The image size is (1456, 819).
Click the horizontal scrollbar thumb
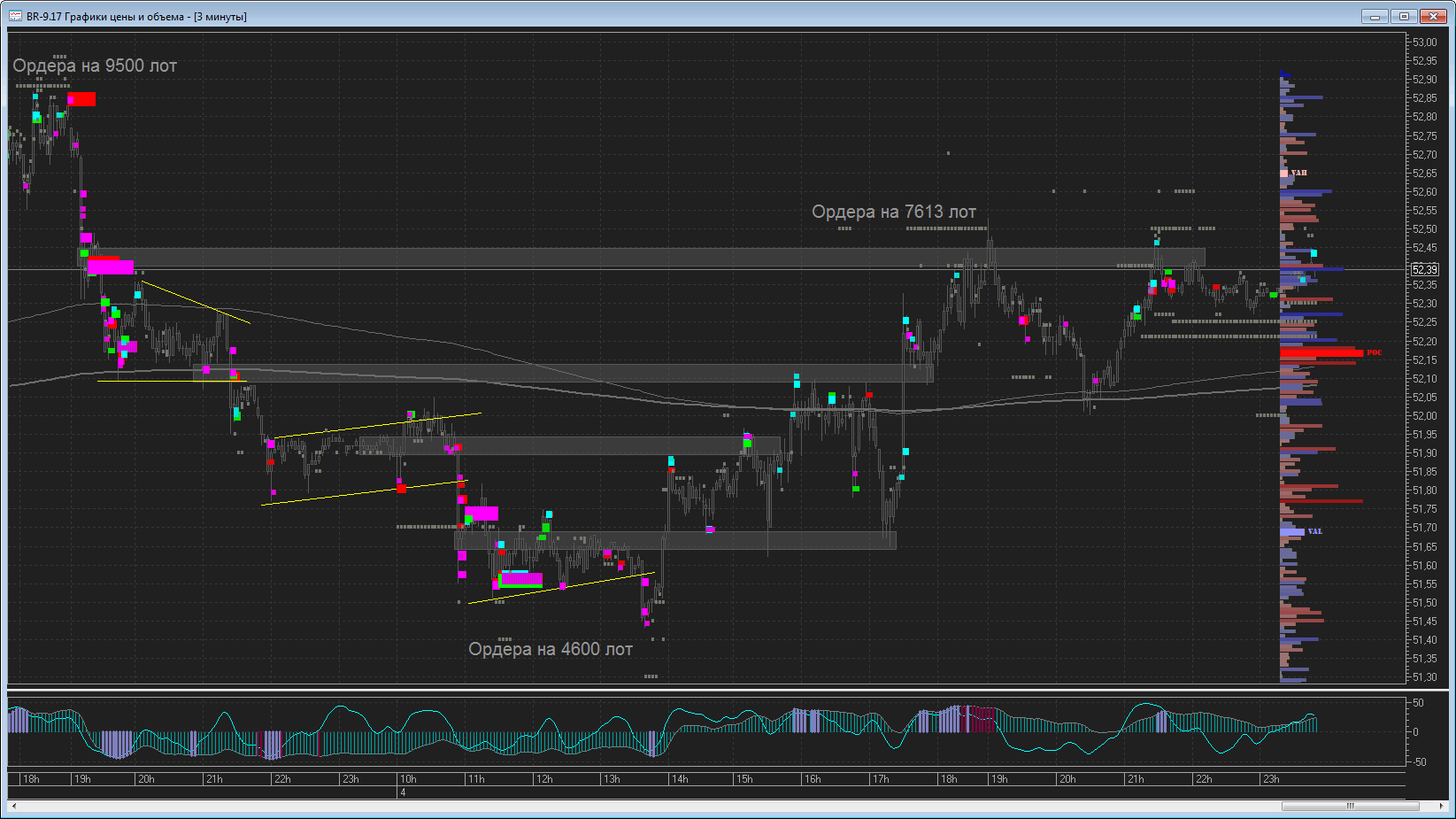1350,806
